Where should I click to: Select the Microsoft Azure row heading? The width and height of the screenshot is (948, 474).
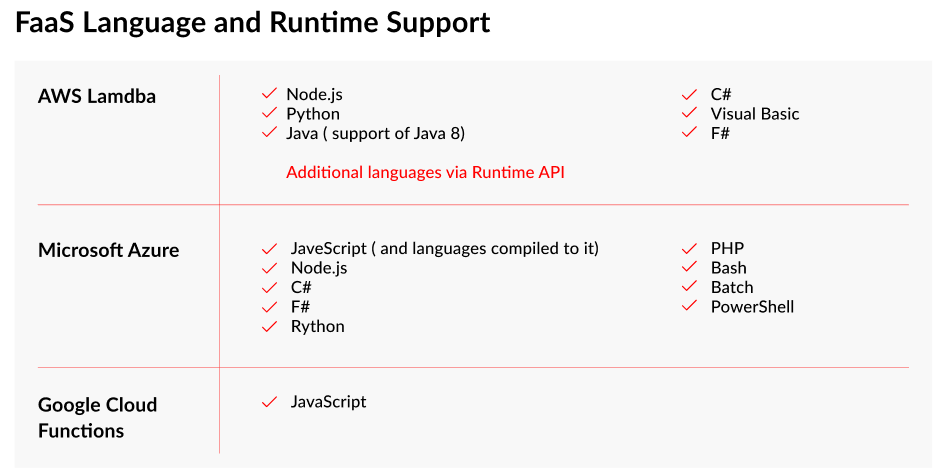click(x=108, y=250)
